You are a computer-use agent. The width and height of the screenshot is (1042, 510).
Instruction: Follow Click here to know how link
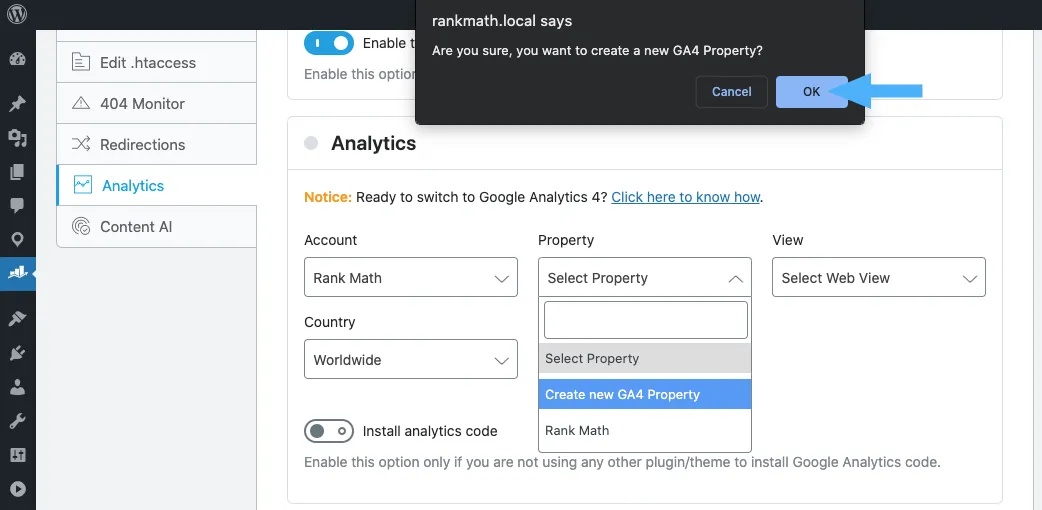685,197
